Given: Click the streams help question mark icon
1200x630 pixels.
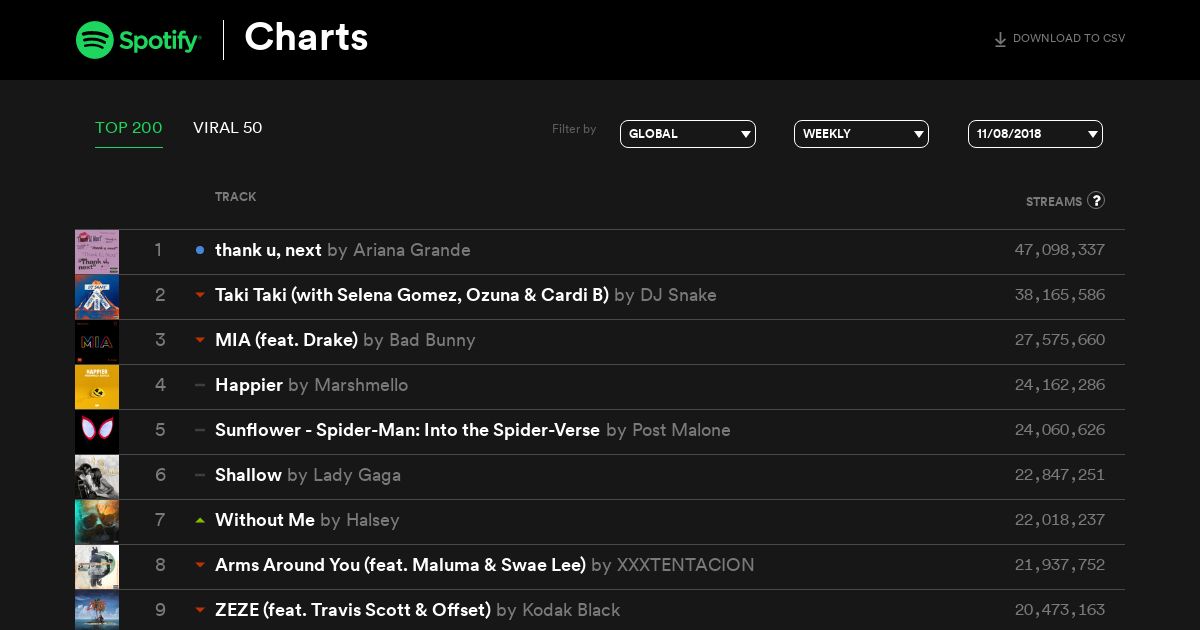Looking at the screenshot, I should pyautogui.click(x=1096, y=200).
